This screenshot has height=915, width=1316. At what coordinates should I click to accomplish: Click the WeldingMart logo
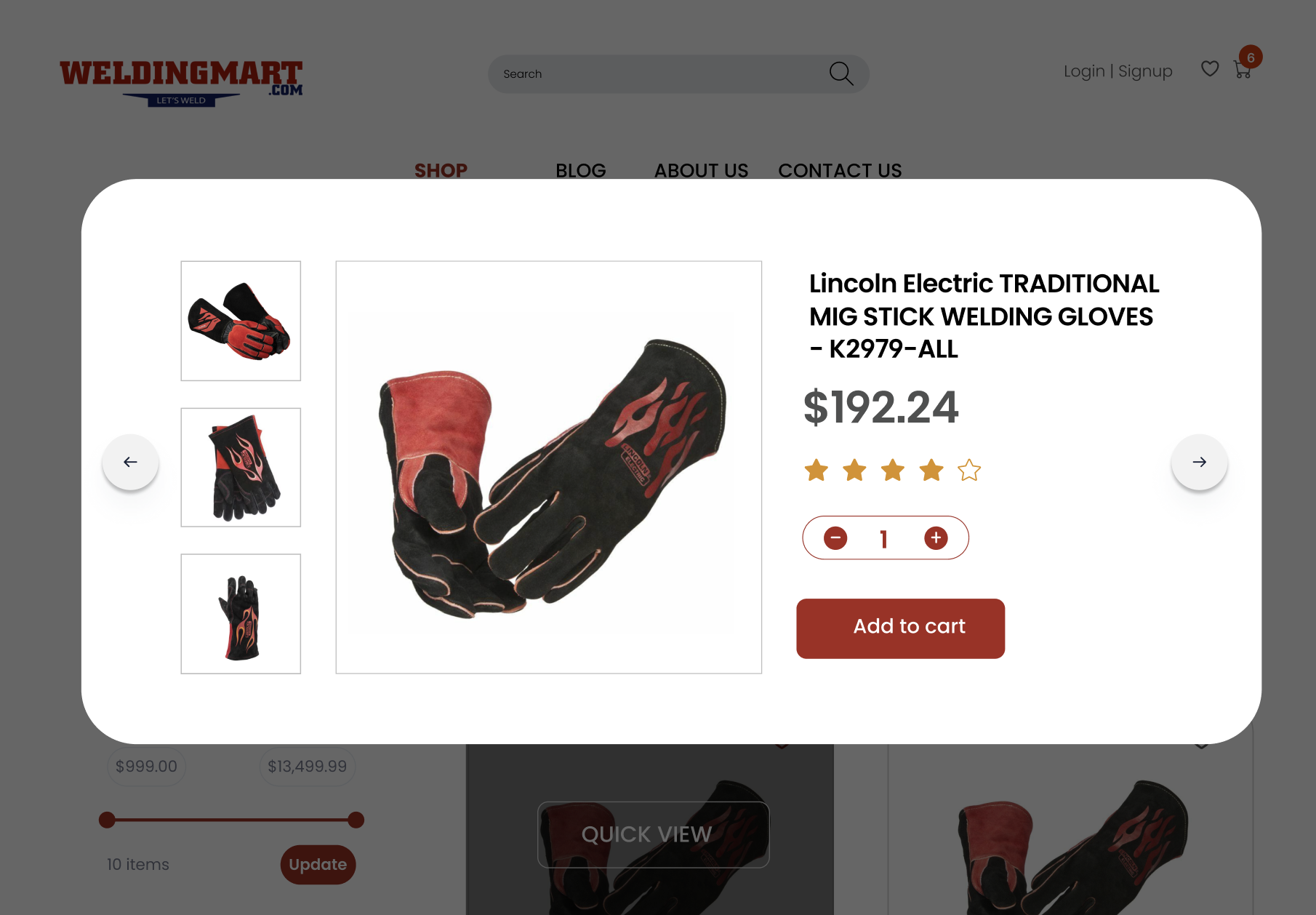(x=181, y=83)
